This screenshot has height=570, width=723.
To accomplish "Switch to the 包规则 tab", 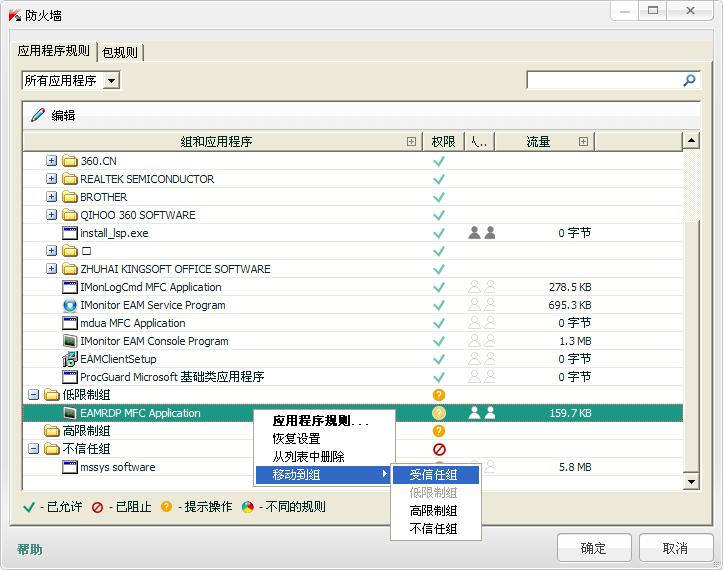I will pyautogui.click(x=120, y=52).
